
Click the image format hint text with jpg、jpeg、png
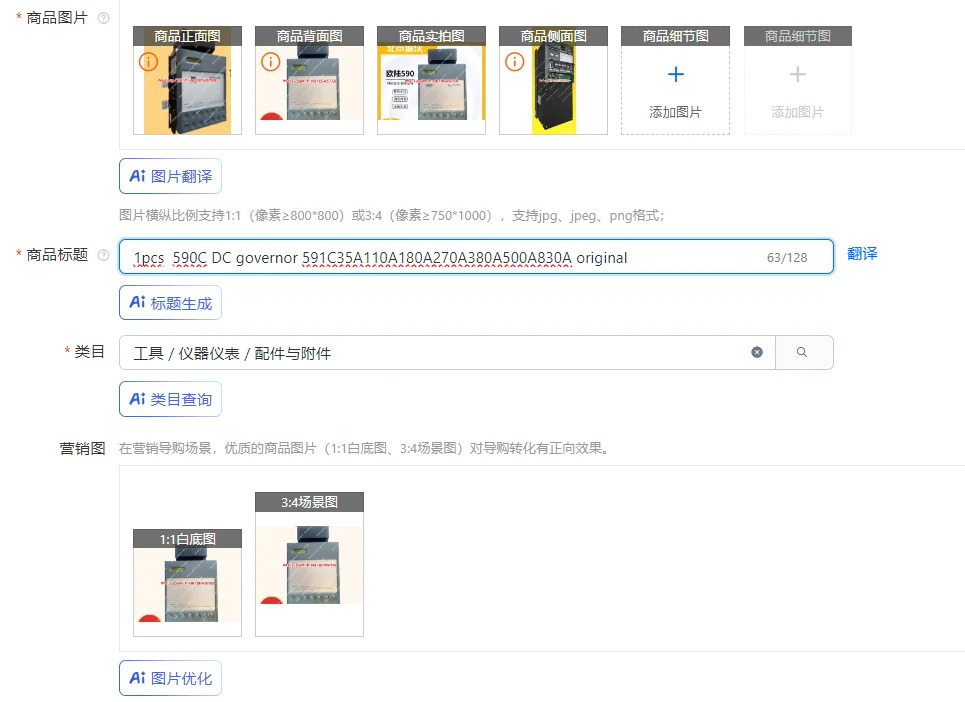pyautogui.click(x=392, y=215)
